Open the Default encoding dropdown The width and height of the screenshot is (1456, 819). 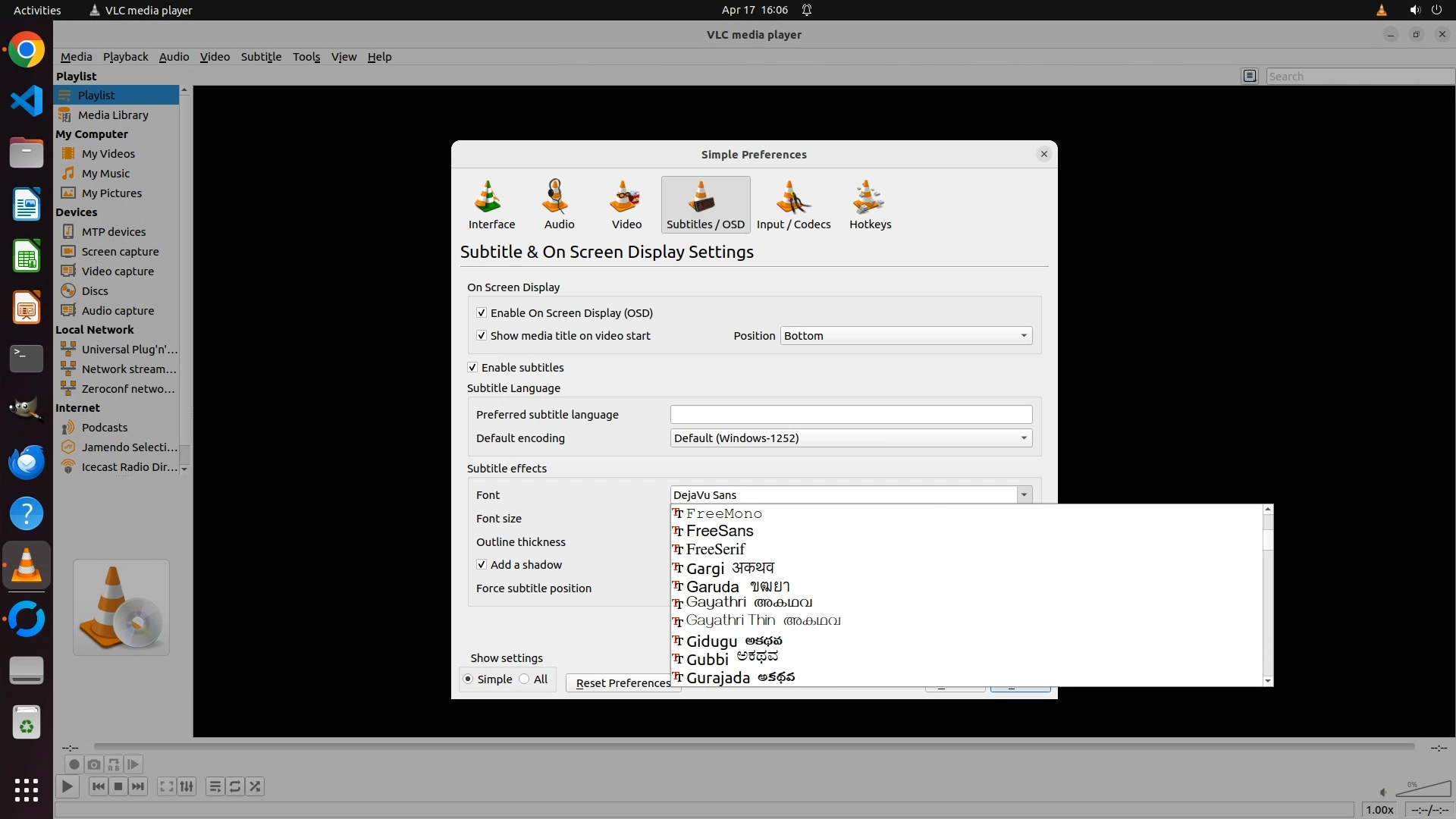click(851, 438)
